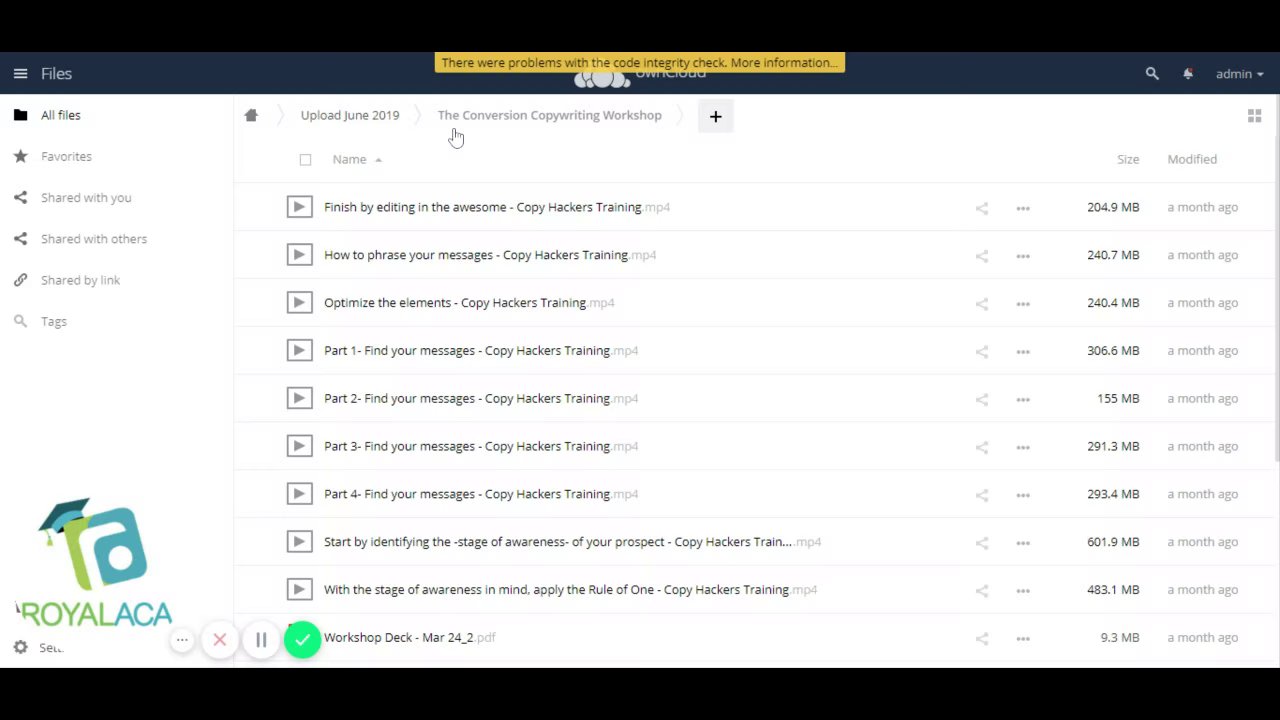Image resolution: width=1280 pixels, height=720 pixels.
Task: Click integrity check More information notice
Action: click(640, 62)
